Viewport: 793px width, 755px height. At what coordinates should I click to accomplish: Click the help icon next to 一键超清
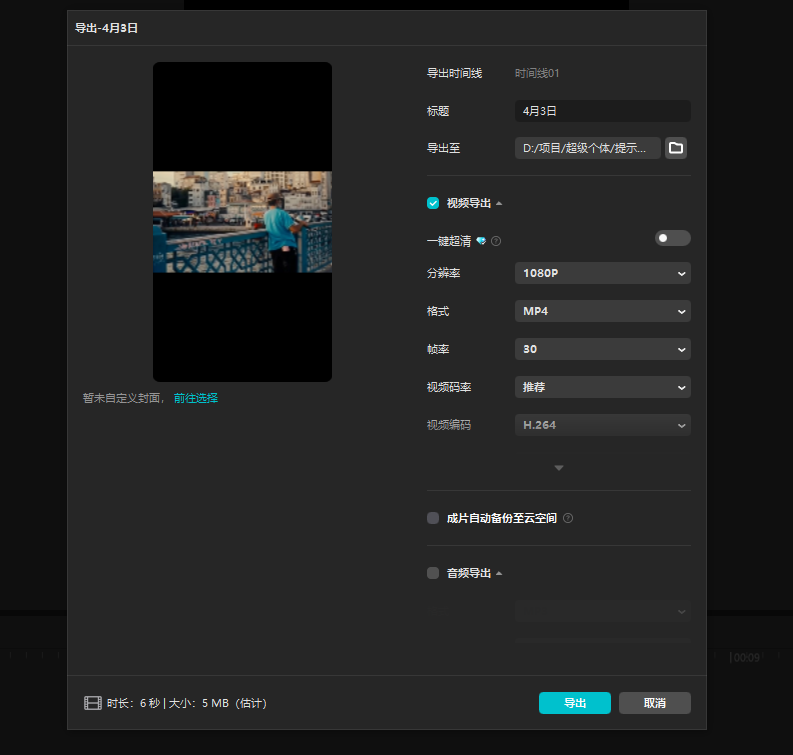point(496,241)
